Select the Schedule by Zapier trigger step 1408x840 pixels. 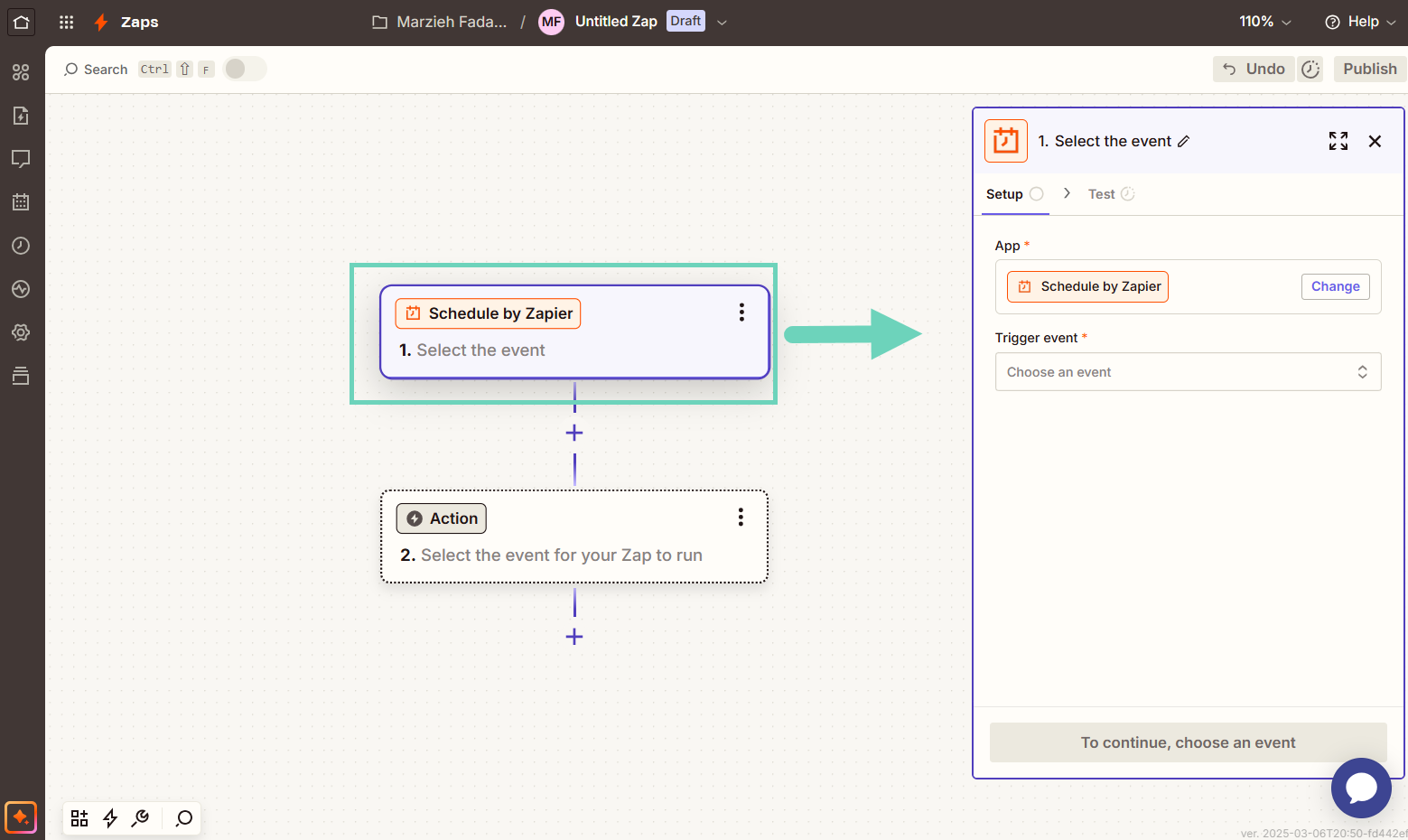[x=574, y=332]
